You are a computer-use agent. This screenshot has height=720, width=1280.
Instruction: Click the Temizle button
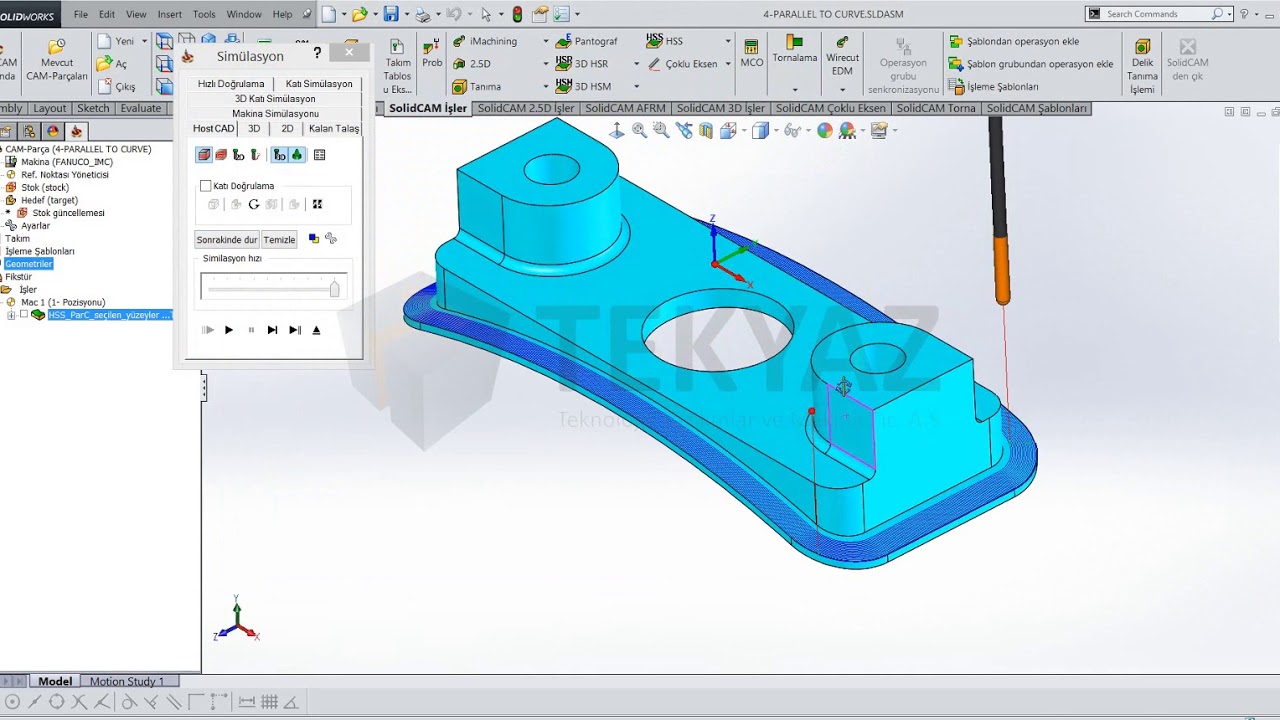pos(280,240)
